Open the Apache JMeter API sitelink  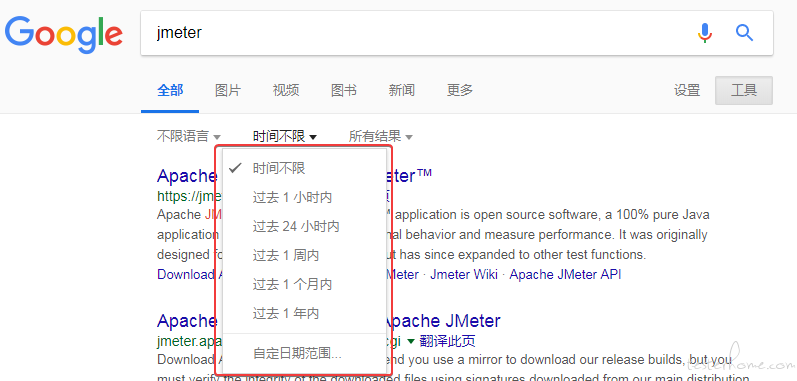point(565,274)
